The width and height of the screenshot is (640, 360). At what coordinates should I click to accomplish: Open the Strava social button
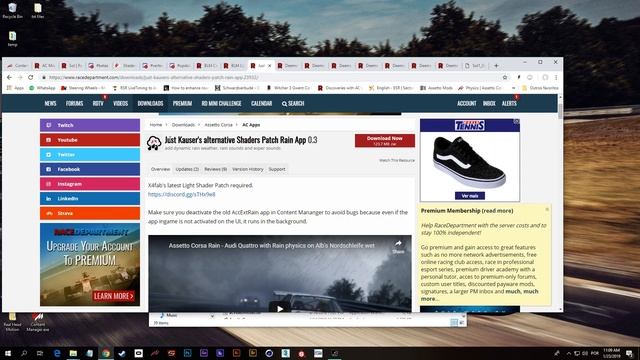(90, 213)
